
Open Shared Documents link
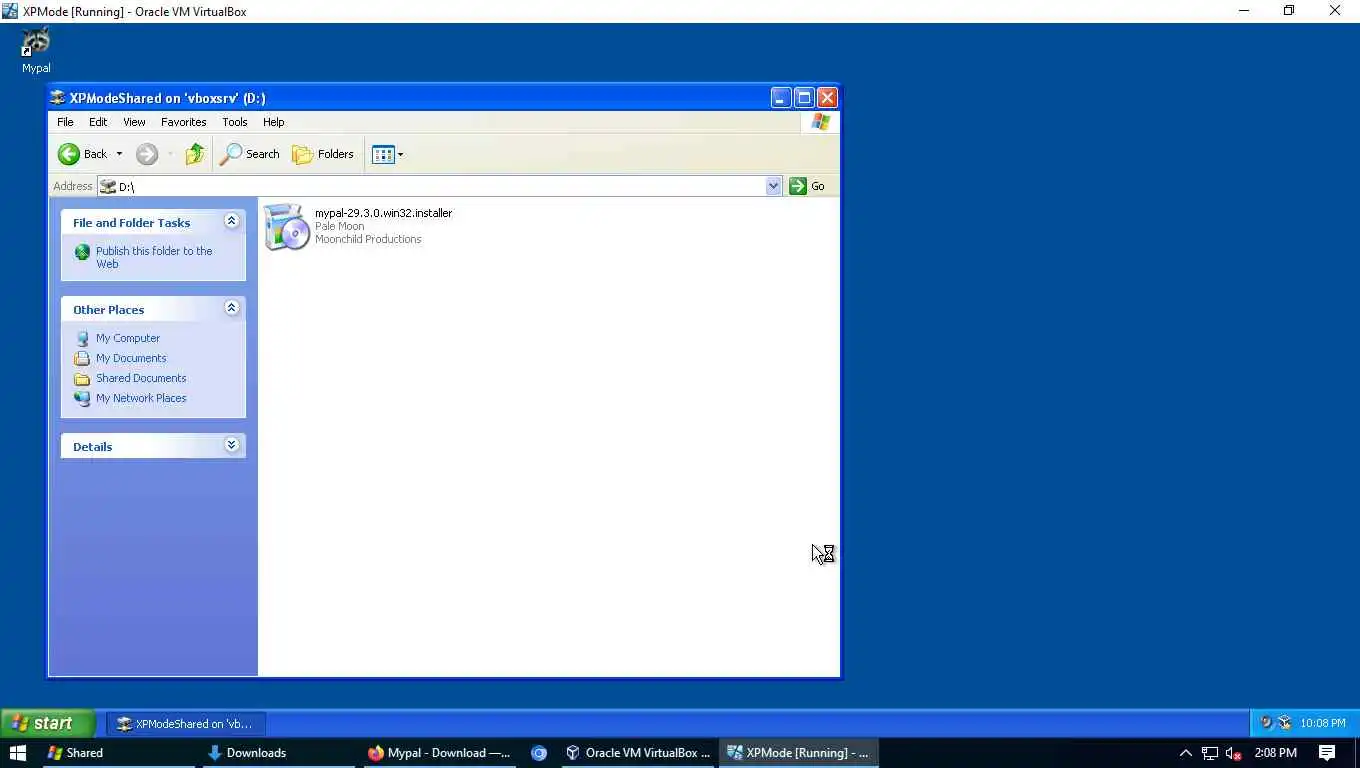click(x=141, y=378)
